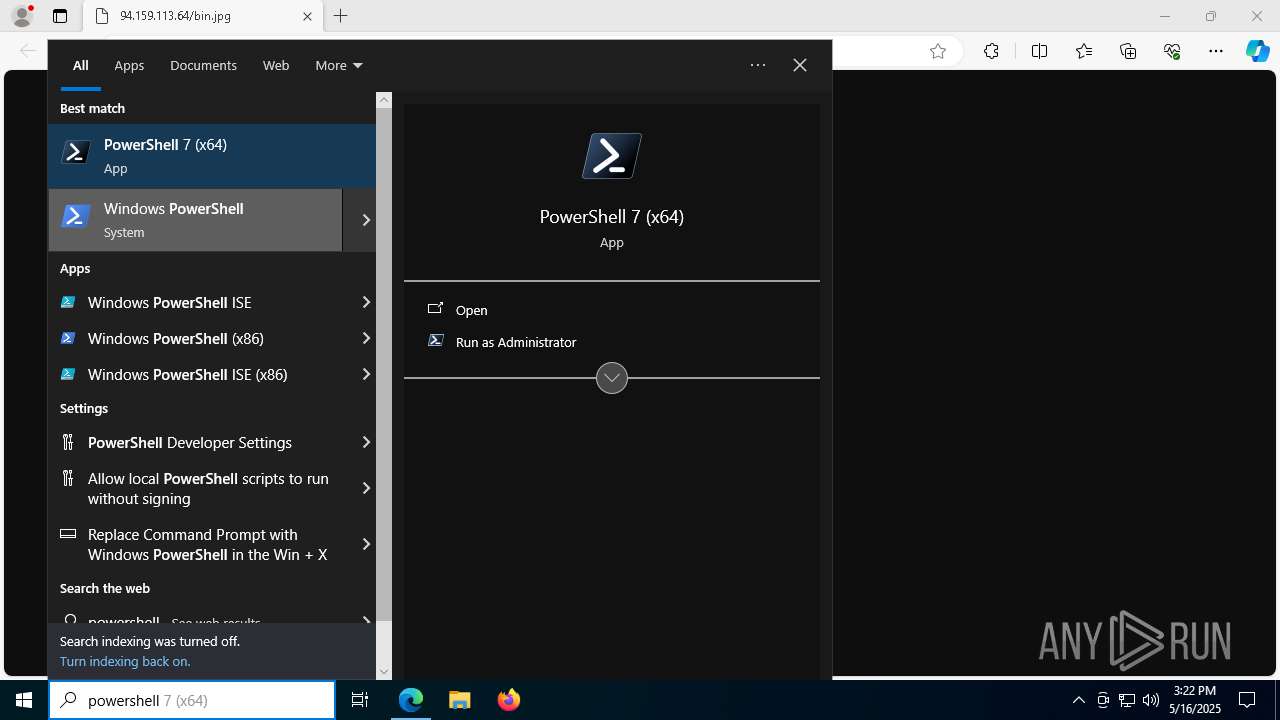Show hidden system tray icons
Screen dimensions: 1280x720
[1078, 700]
